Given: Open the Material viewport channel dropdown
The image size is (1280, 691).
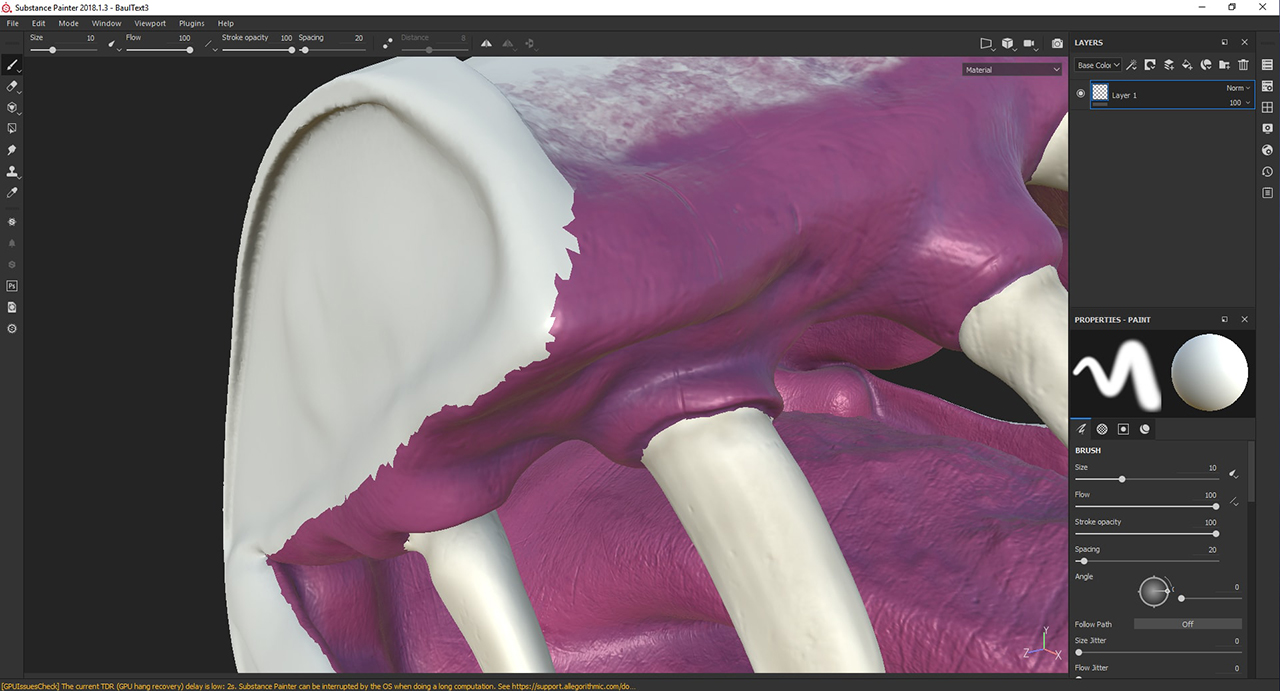Looking at the screenshot, I should click(x=1012, y=70).
